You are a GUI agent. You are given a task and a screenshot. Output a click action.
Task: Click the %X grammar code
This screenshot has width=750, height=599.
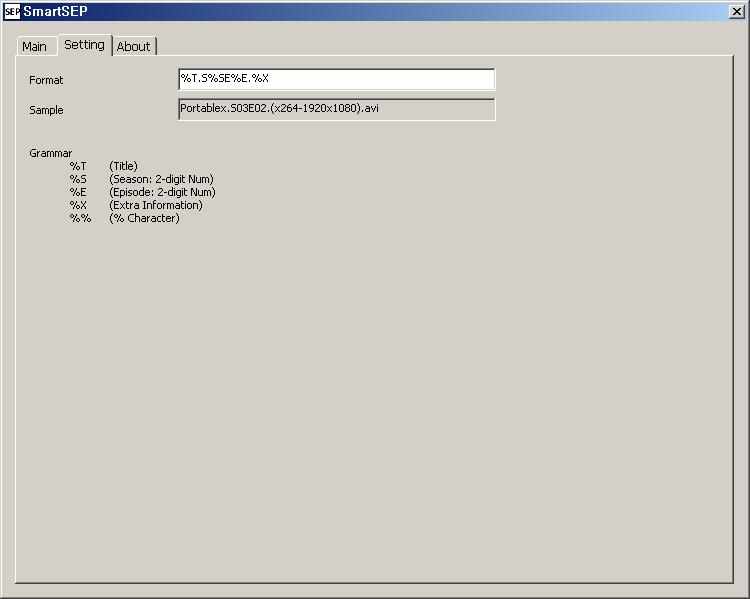78,205
